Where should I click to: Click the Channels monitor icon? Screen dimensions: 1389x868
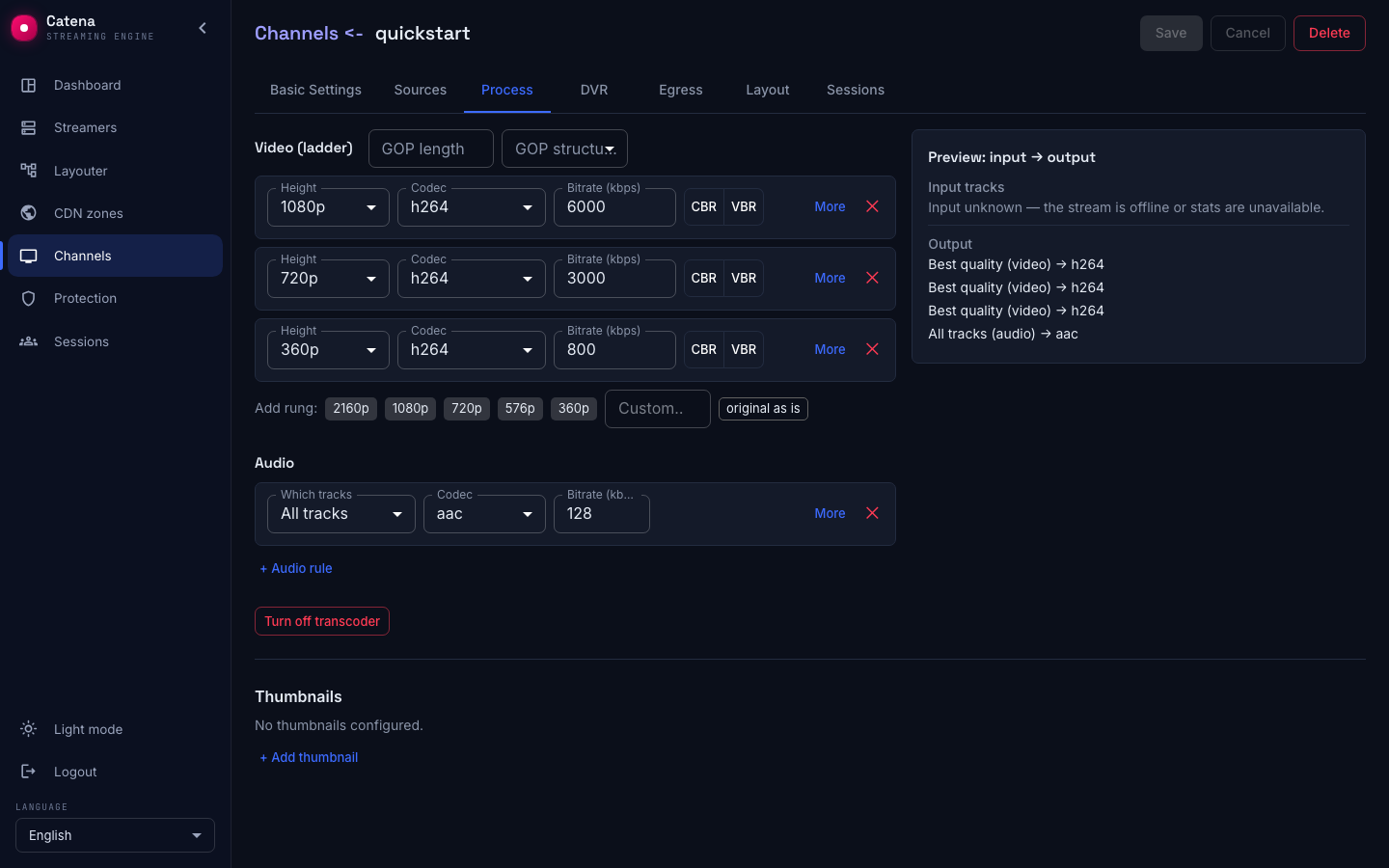click(29, 256)
